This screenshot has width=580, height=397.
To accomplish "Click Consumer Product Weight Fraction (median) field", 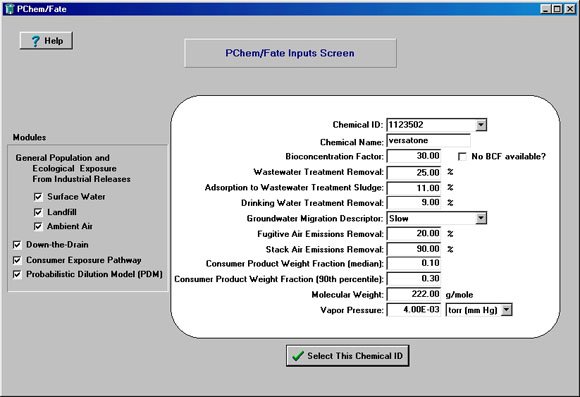I will pyautogui.click(x=414, y=263).
